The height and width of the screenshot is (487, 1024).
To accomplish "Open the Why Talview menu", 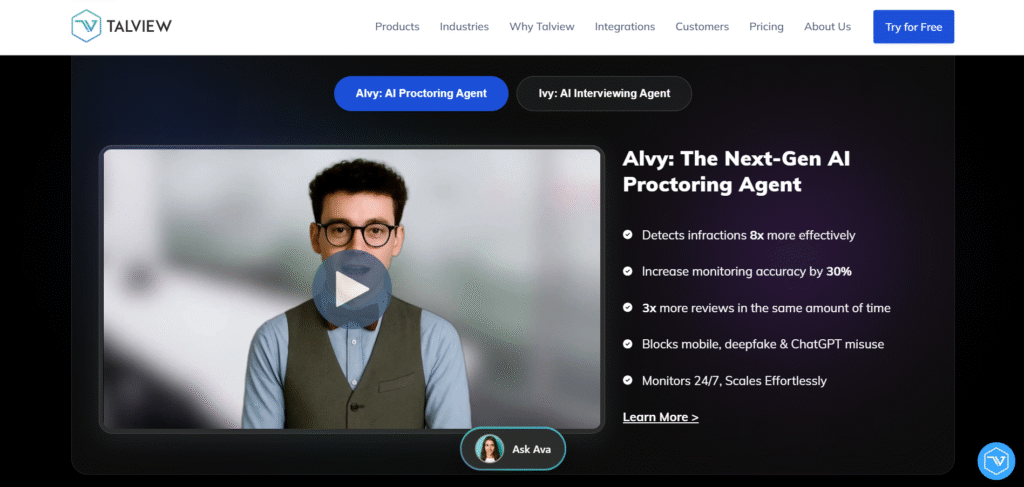I will [x=542, y=27].
